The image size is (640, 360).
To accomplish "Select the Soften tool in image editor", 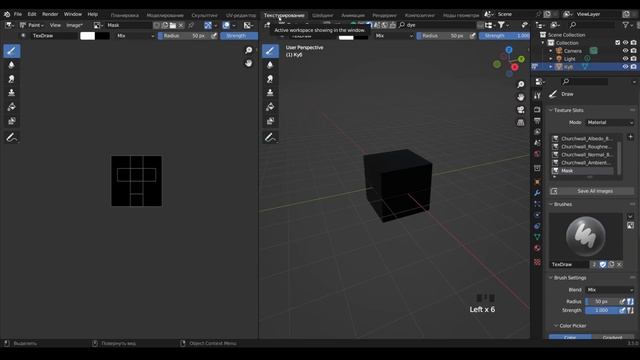I will coord(11,65).
